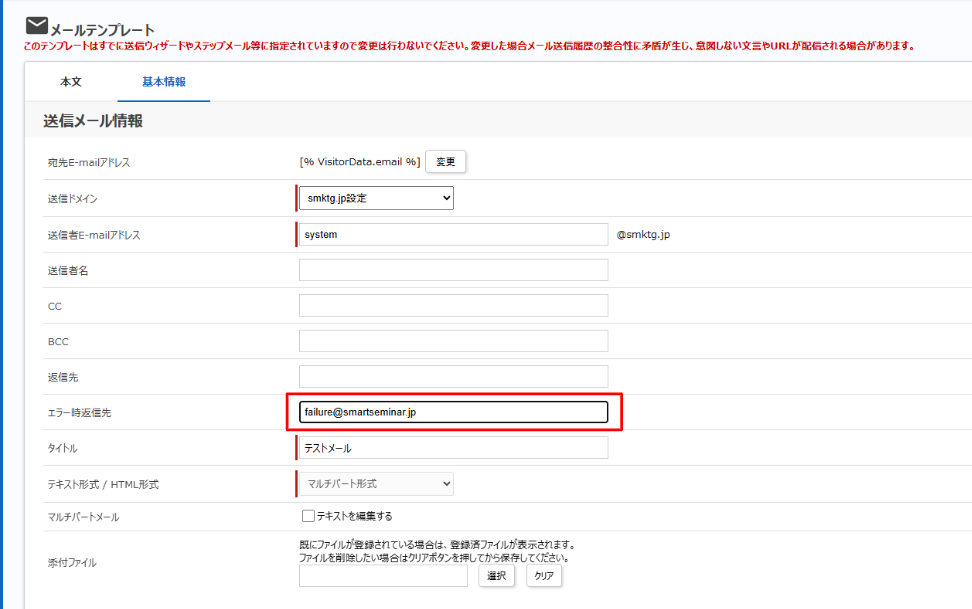Click the クリア button for attachment
The width and height of the screenshot is (972, 609).
coord(544,576)
